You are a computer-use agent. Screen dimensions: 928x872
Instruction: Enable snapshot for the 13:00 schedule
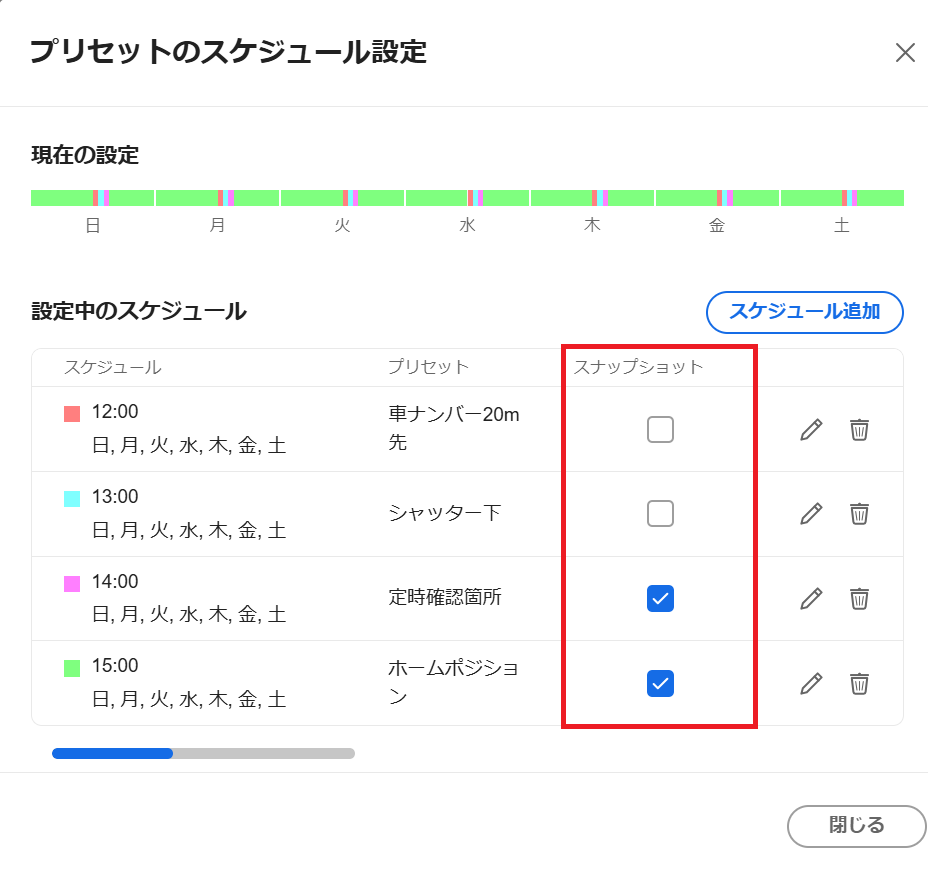click(660, 514)
